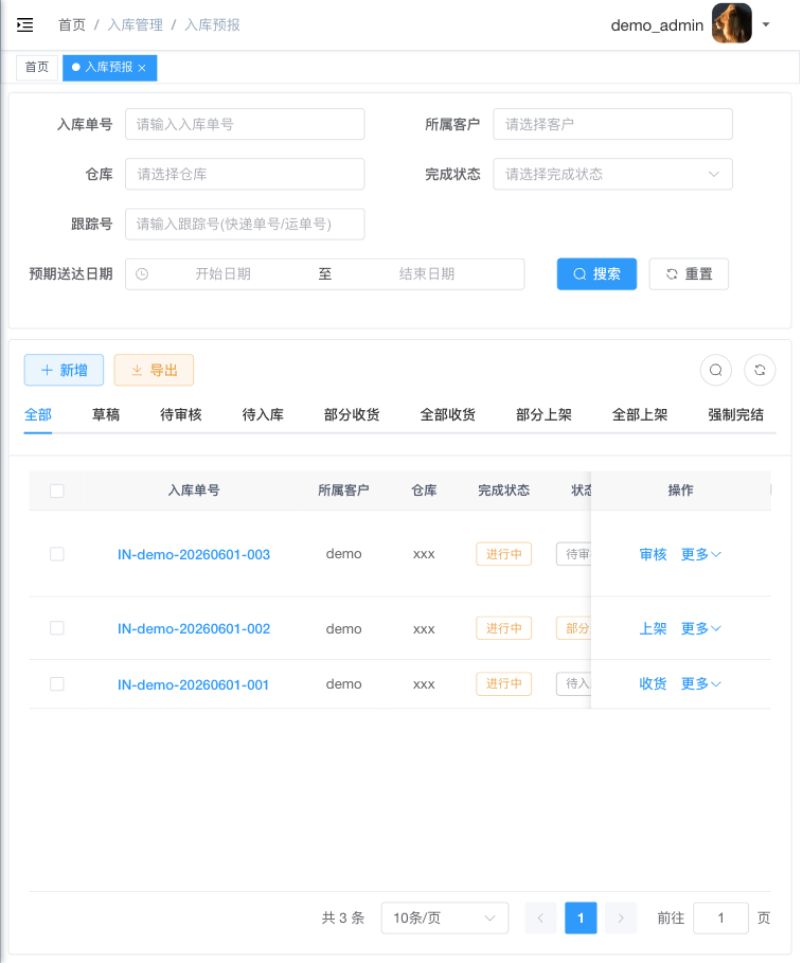Viewport: 800px width, 963px height.
Task: Click 进行中 tag in order 003 row
Action: click(503, 554)
